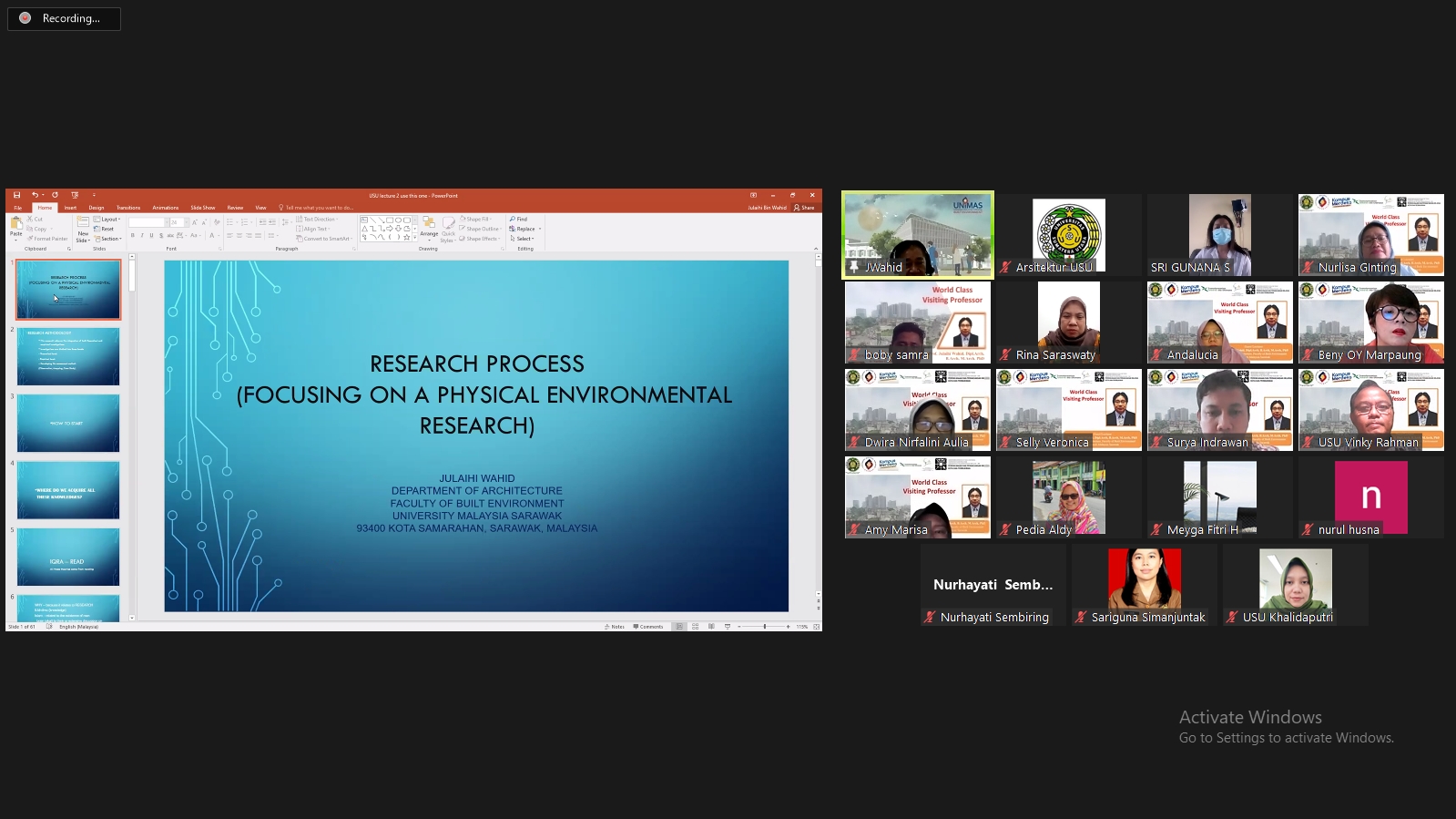Click Replace in Editing group

pyautogui.click(x=524, y=229)
